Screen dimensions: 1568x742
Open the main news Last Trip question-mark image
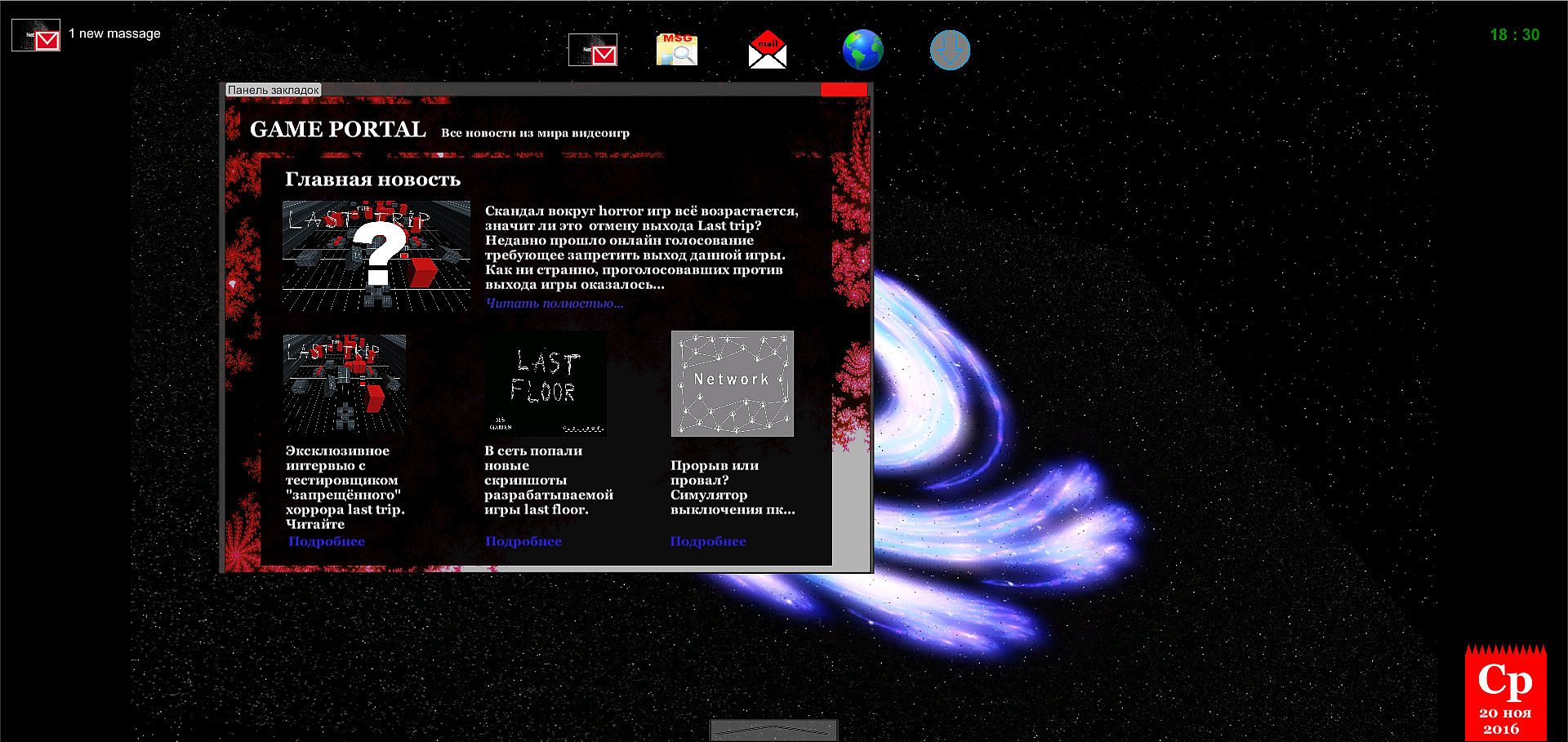(x=376, y=255)
